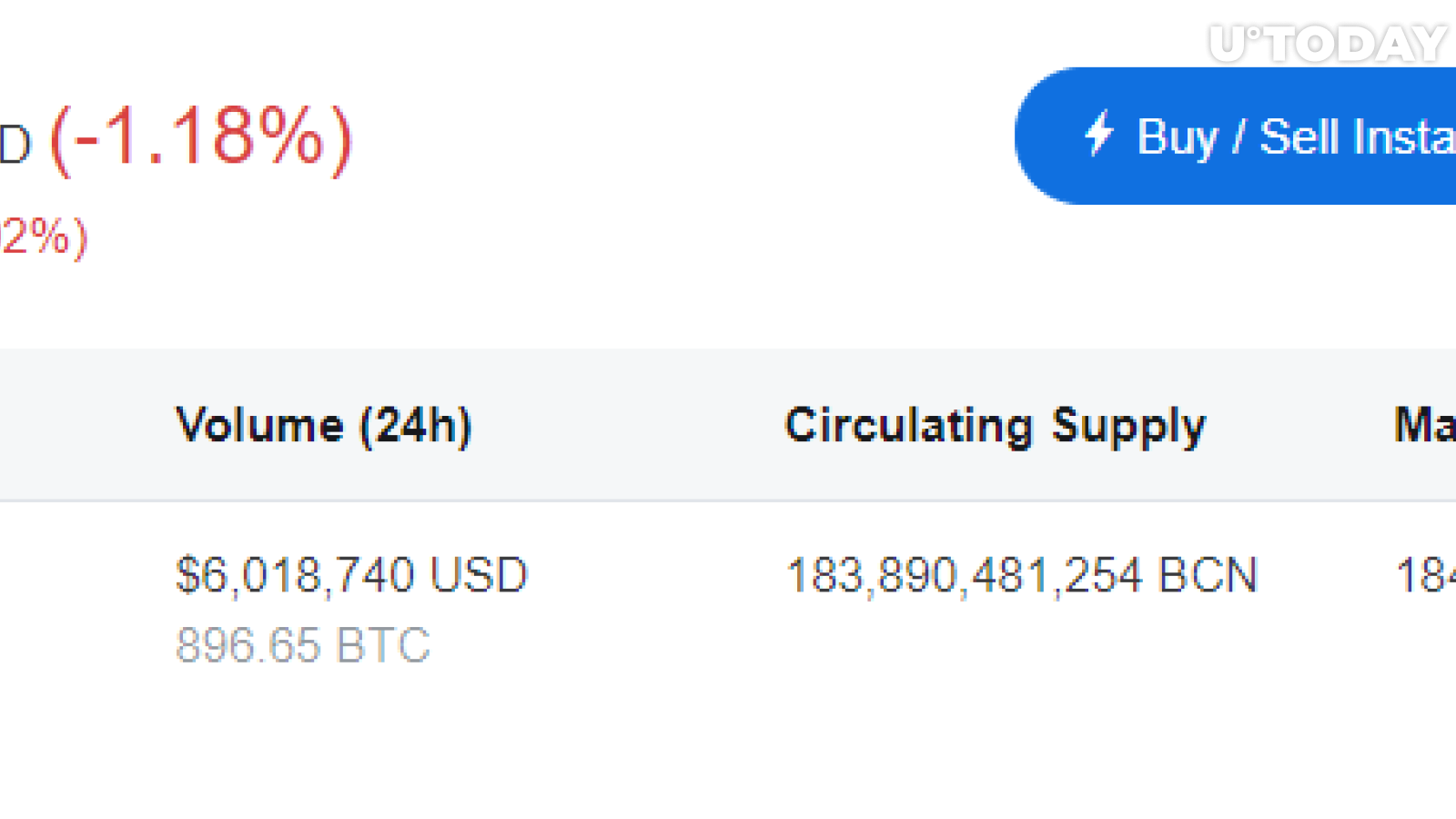Click the Circulating Supply column header
Viewport: 1456px width, 819px height.
pyautogui.click(x=996, y=426)
